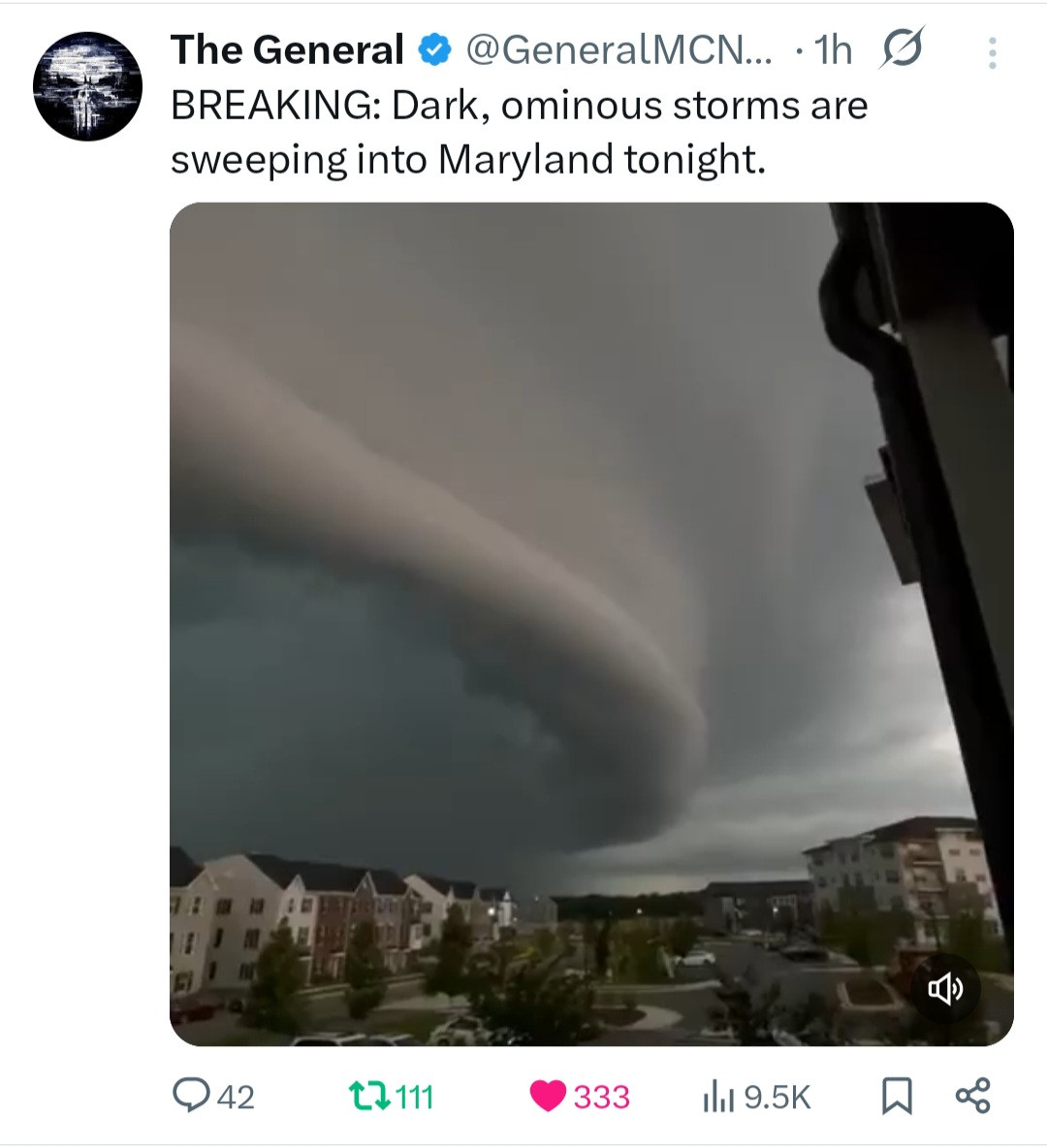
Task: Click the 9.5K views count
Action: pyautogui.click(x=777, y=1097)
